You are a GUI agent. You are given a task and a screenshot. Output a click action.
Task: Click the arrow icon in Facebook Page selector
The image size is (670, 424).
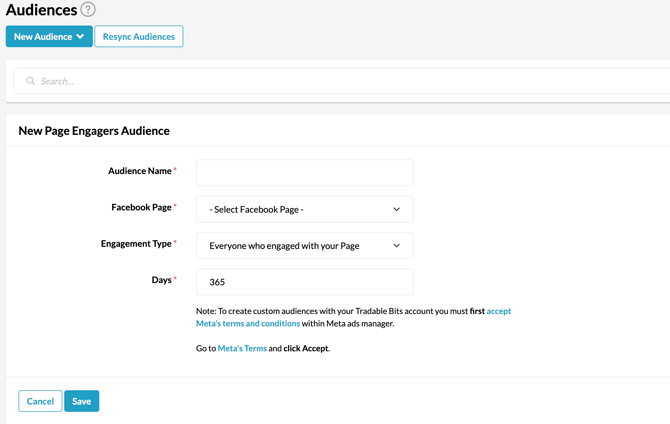[x=396, y=210]
